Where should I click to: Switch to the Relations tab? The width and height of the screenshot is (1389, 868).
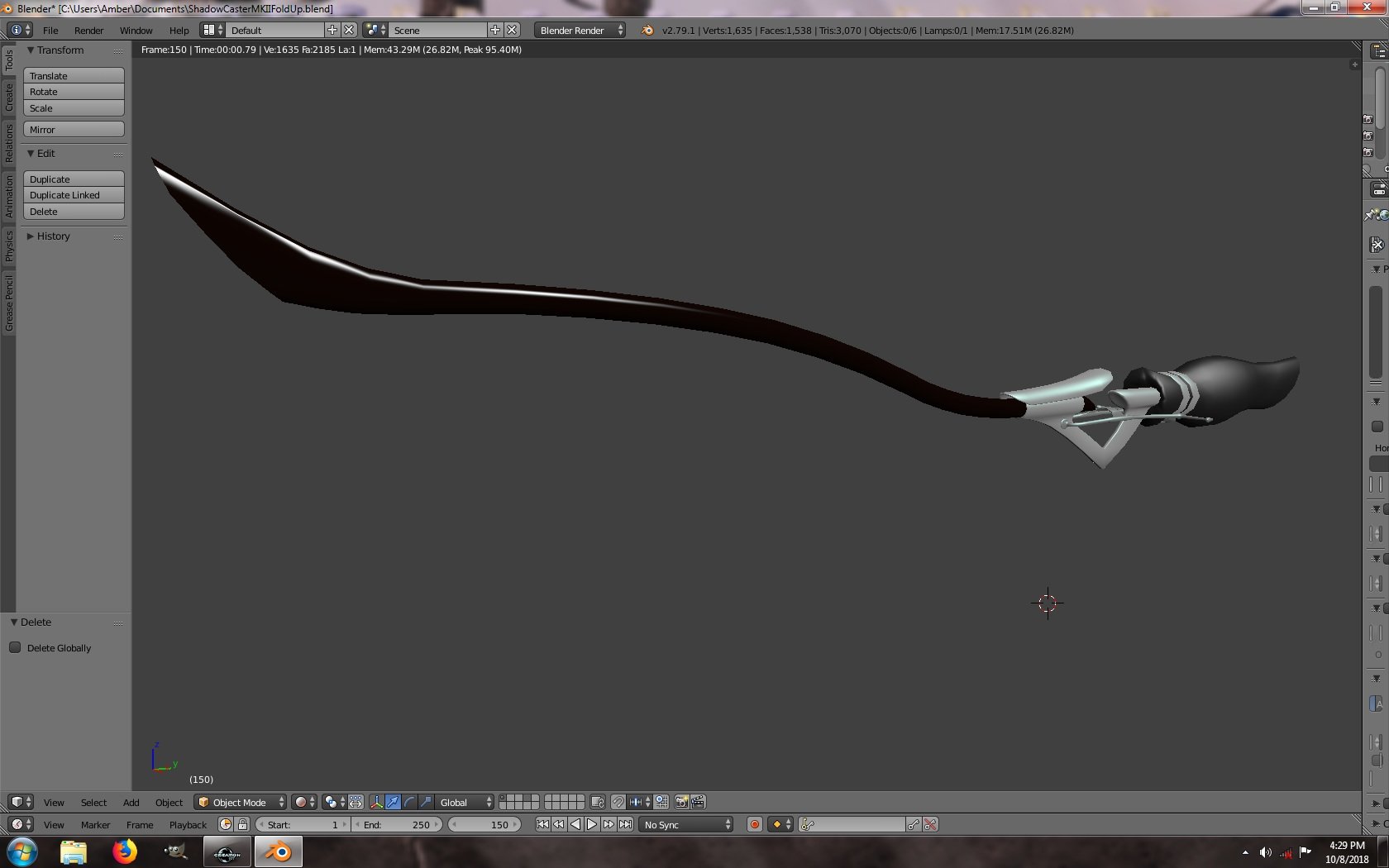click(x=8, y=142)
